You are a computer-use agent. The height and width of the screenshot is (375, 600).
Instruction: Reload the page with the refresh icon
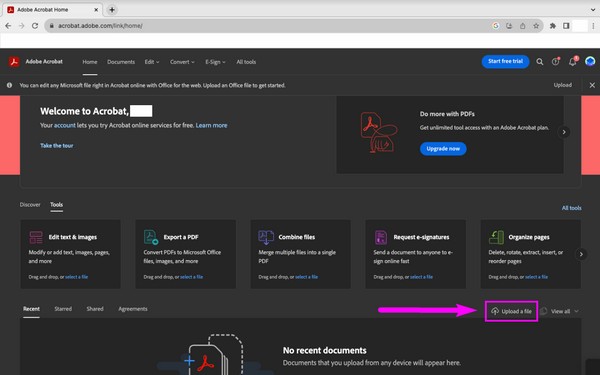click(x=35, y=26)
